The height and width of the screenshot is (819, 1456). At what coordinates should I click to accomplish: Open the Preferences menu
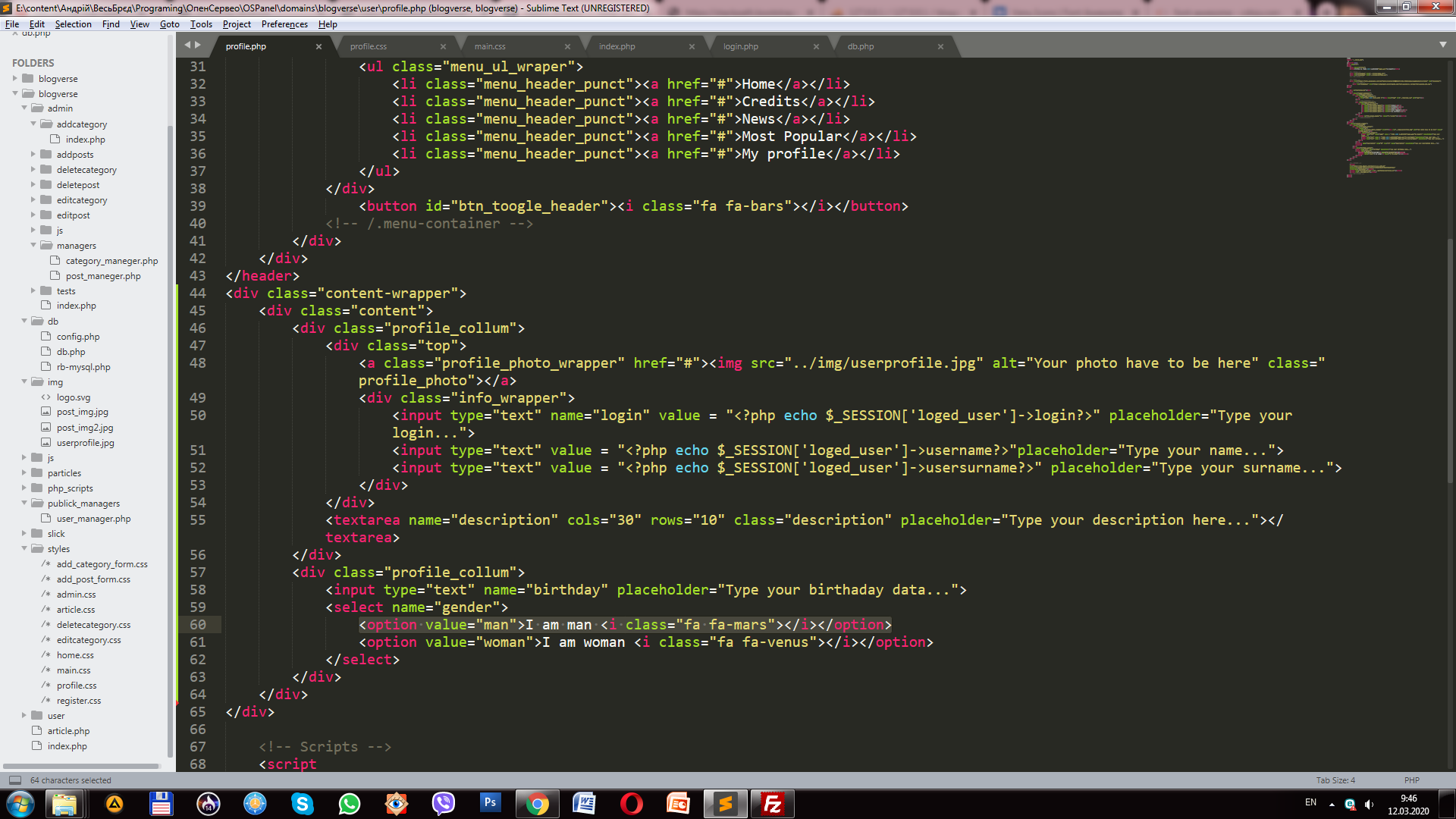tap(284, 24)
